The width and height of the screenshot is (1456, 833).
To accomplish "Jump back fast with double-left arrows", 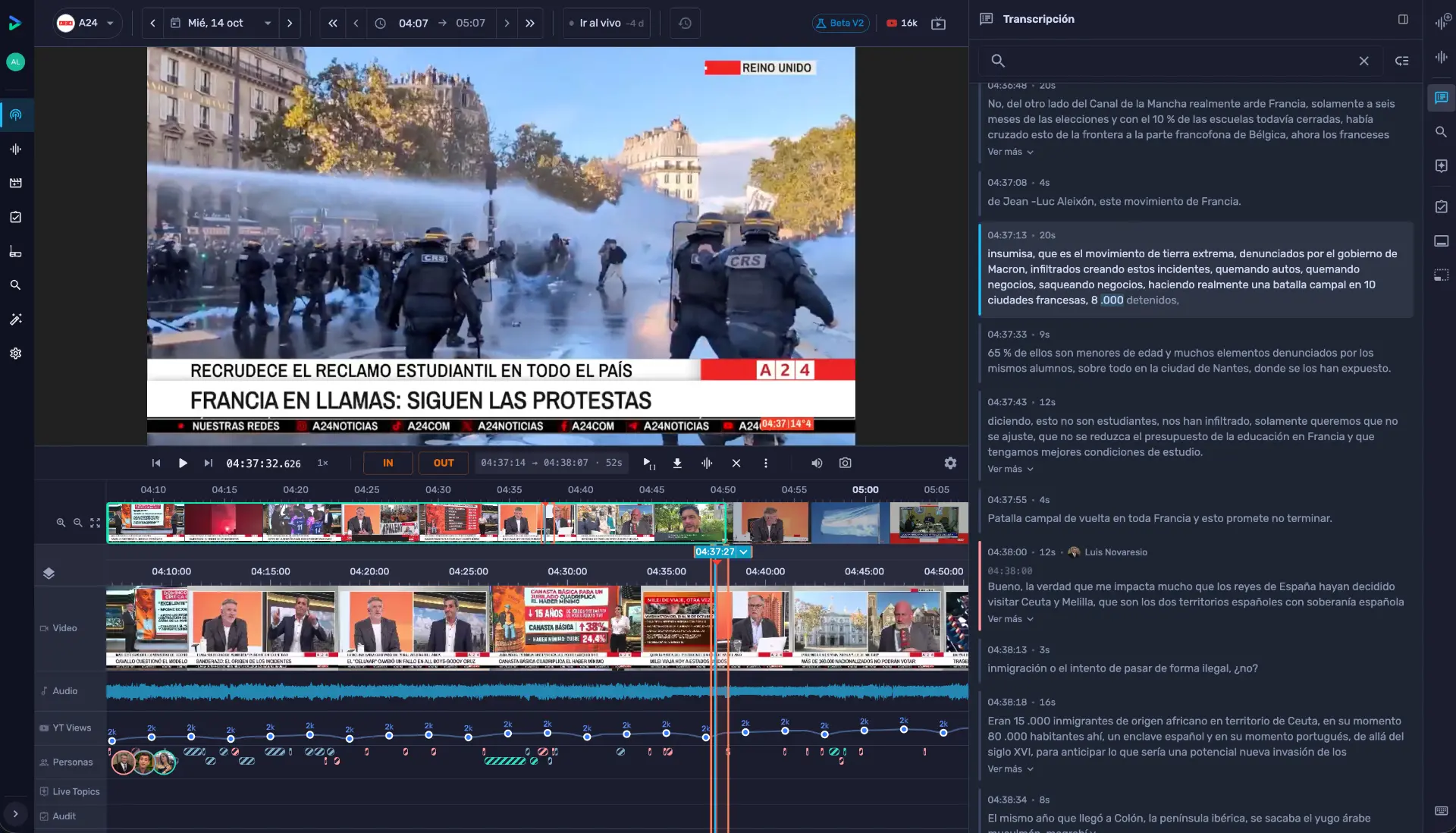I will [332, 23].
